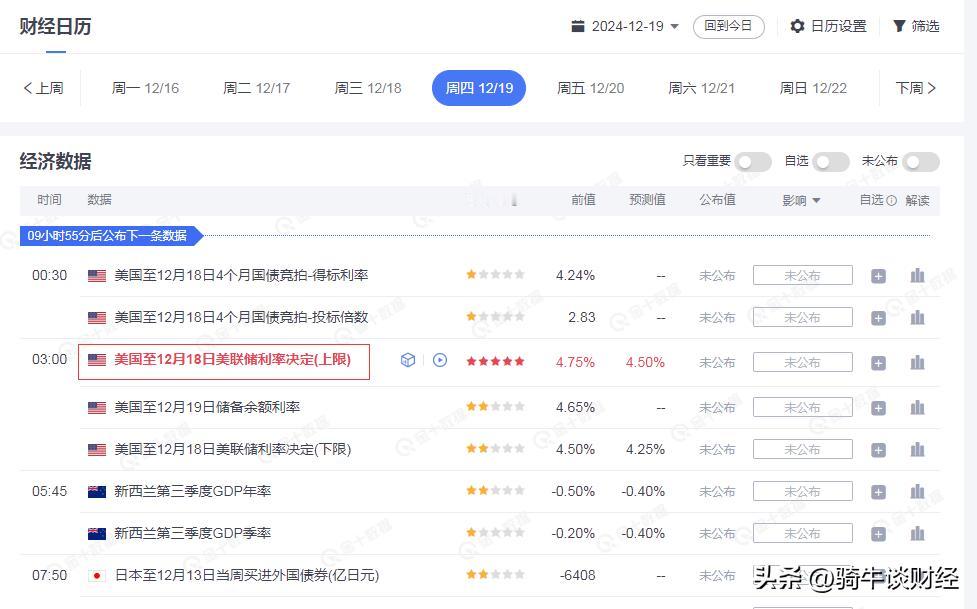Open 4个月国债竞拍-得标利率 entry

241,275
